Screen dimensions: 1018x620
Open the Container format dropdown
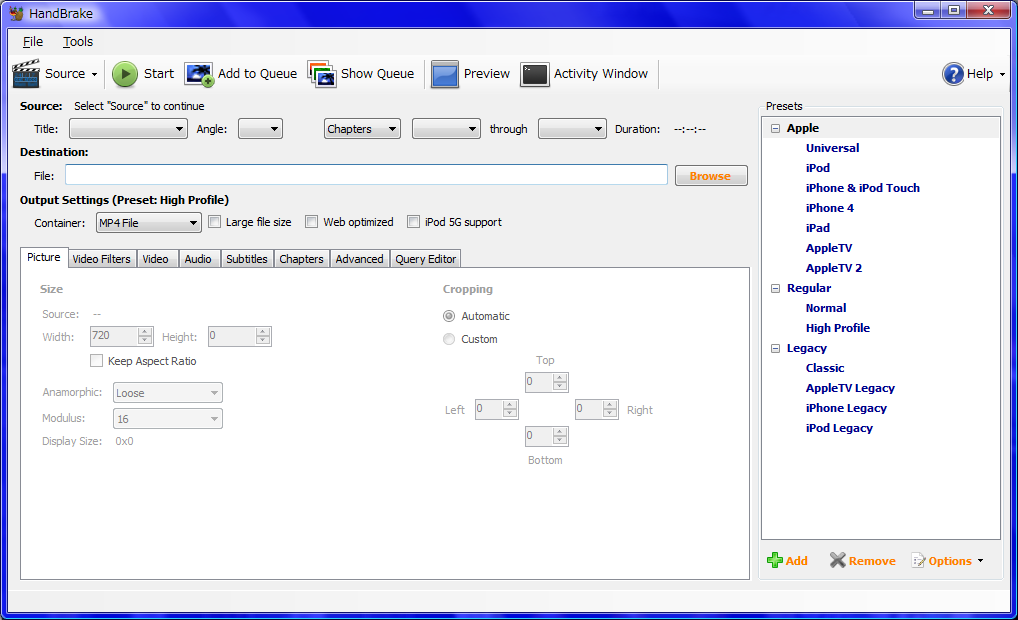[x=147, y=222]
